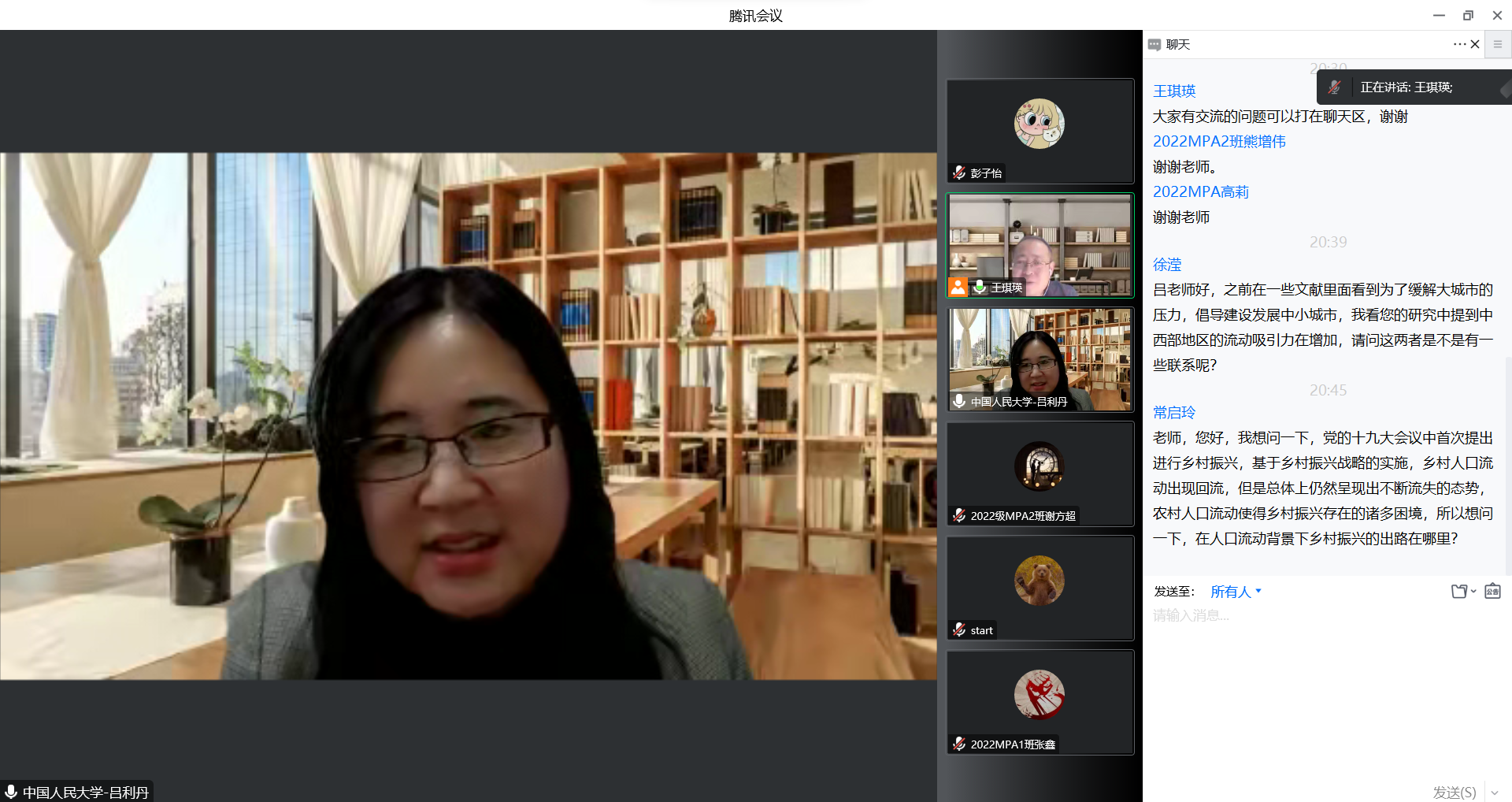Screen dimensions: 1512x802
Task: Click the 发送(S) send button
Action: tap(1454, 792)
